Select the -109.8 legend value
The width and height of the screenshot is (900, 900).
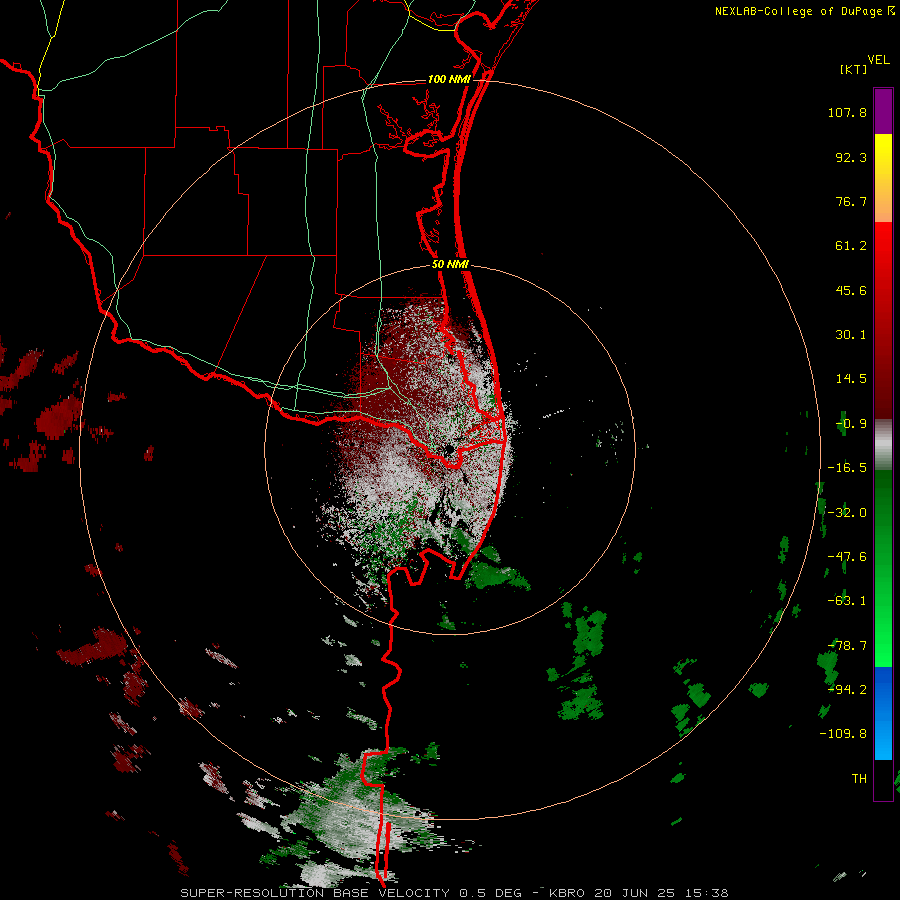(843, 734)
